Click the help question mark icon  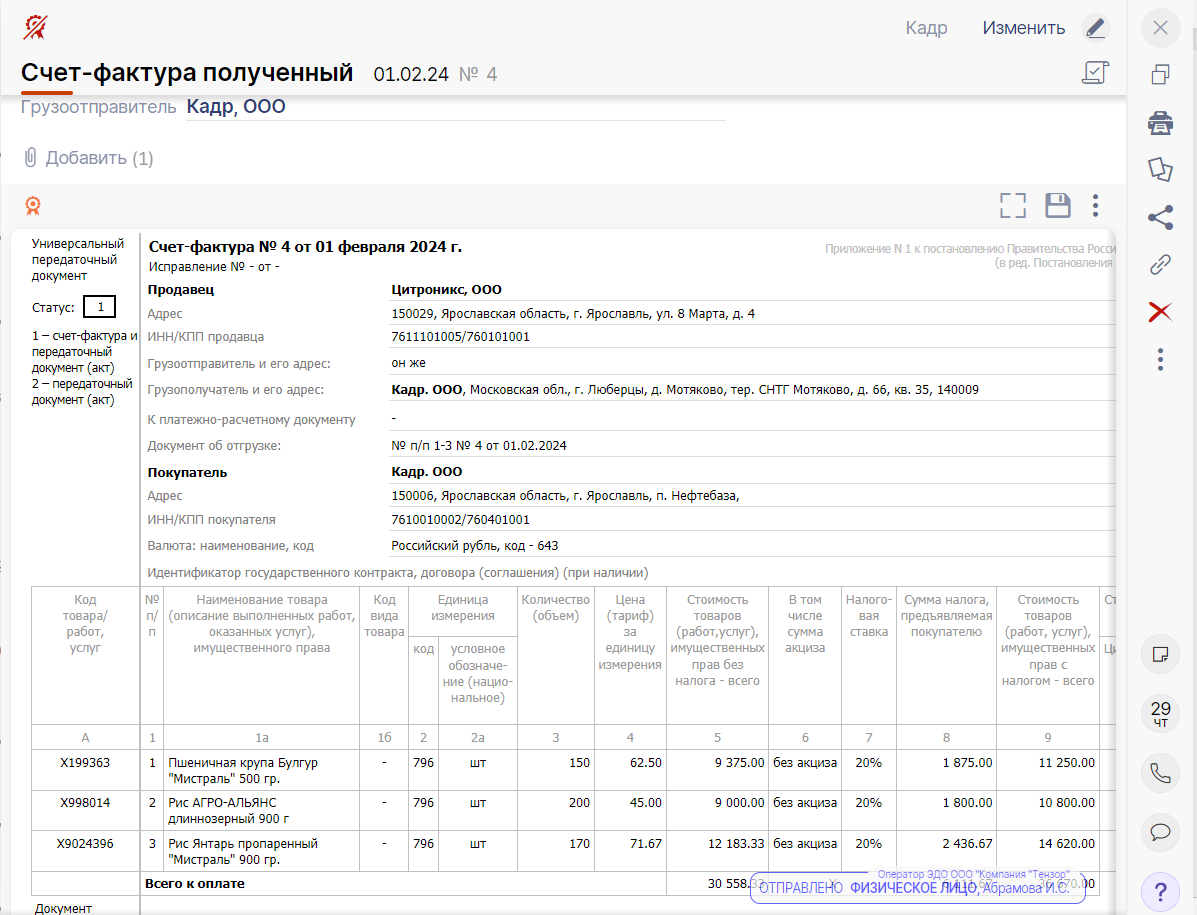[1160, 891]
